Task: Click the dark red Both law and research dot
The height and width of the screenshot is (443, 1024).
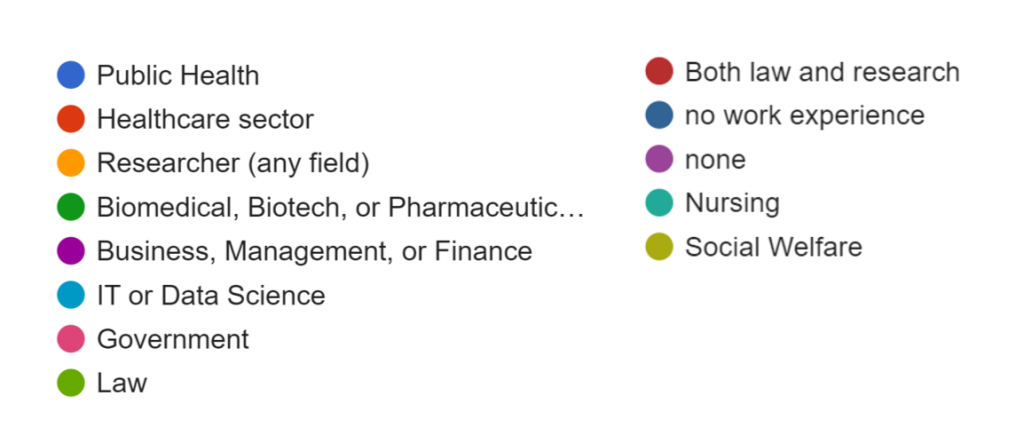Action: tap(659, 71)
